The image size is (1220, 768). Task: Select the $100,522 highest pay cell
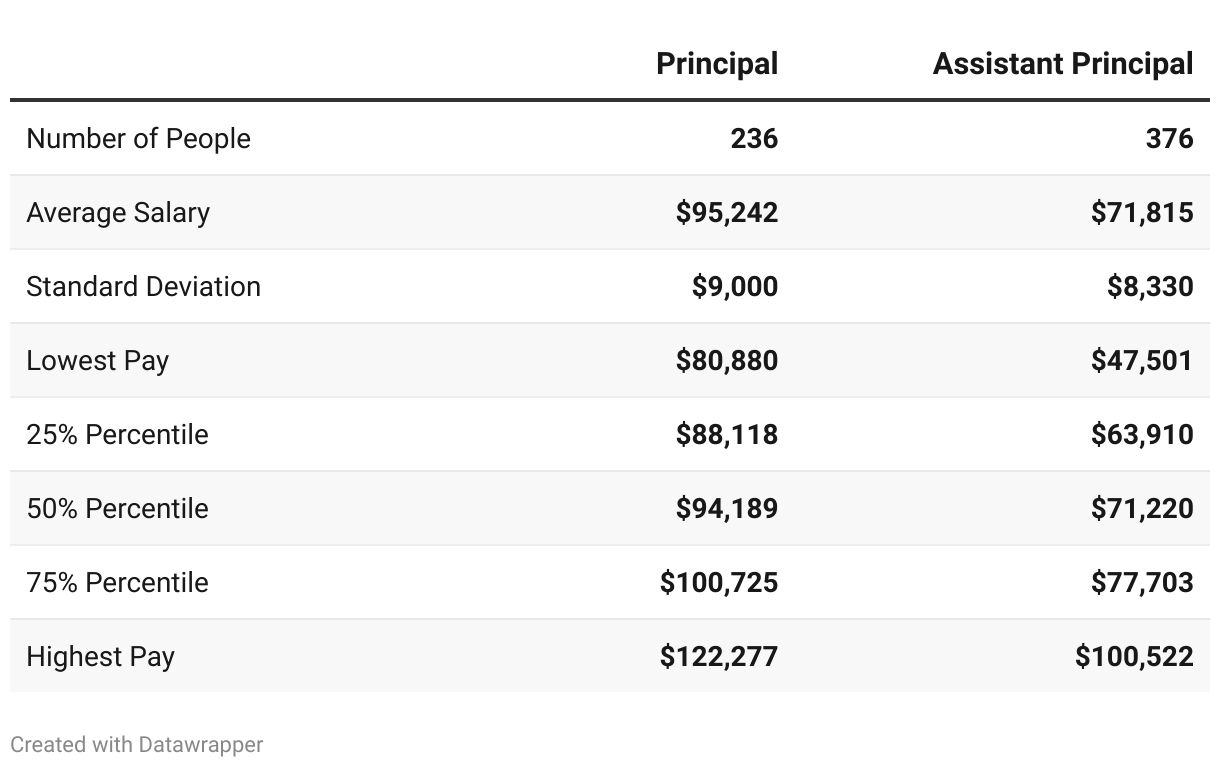tap(1134, 657)
